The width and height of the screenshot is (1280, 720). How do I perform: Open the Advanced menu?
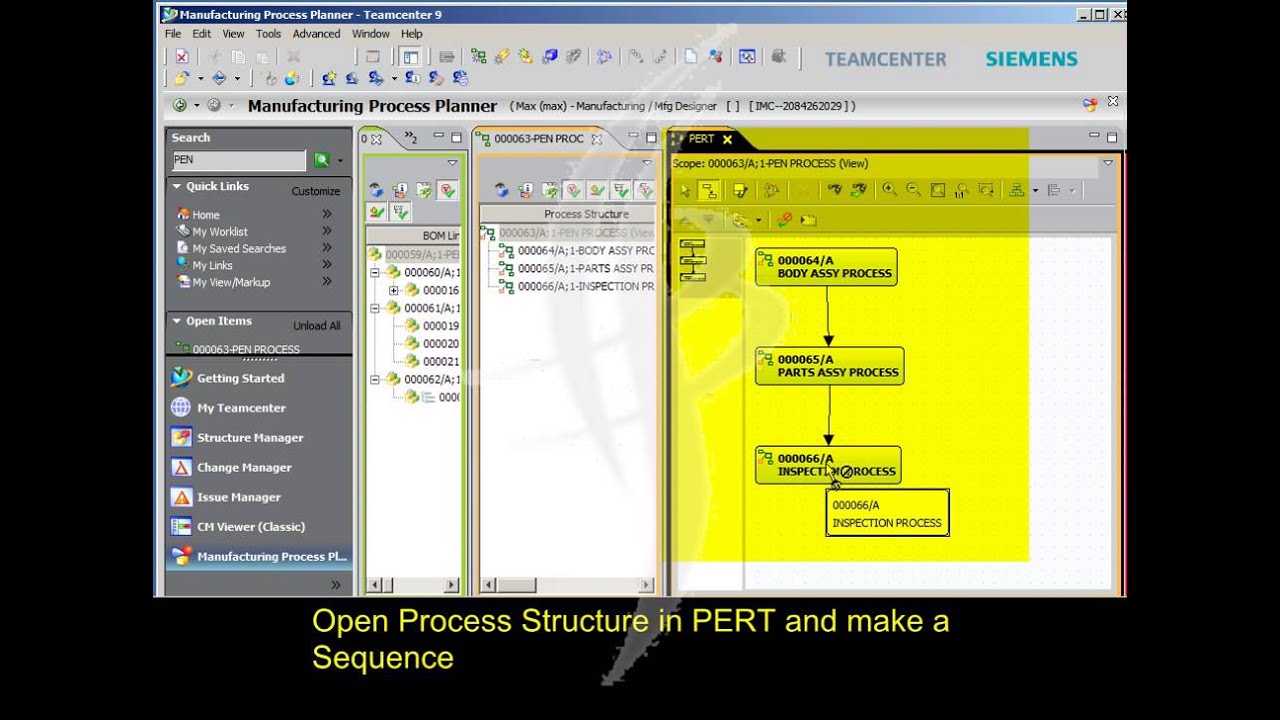click(316, 33)
